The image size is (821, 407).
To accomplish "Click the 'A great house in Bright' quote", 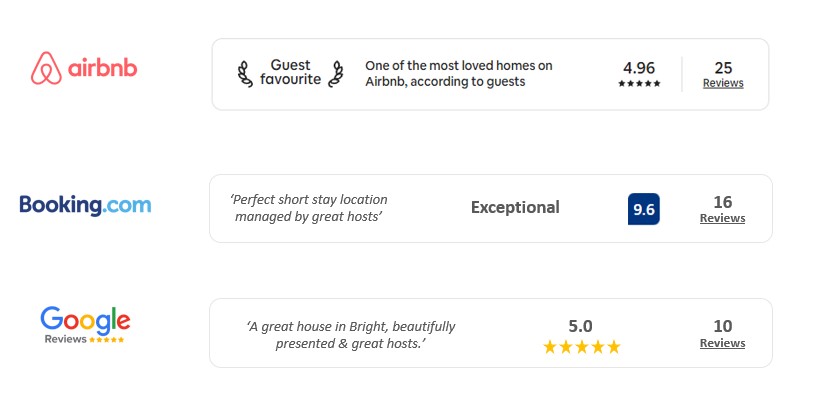I will [x=350, y=335].
